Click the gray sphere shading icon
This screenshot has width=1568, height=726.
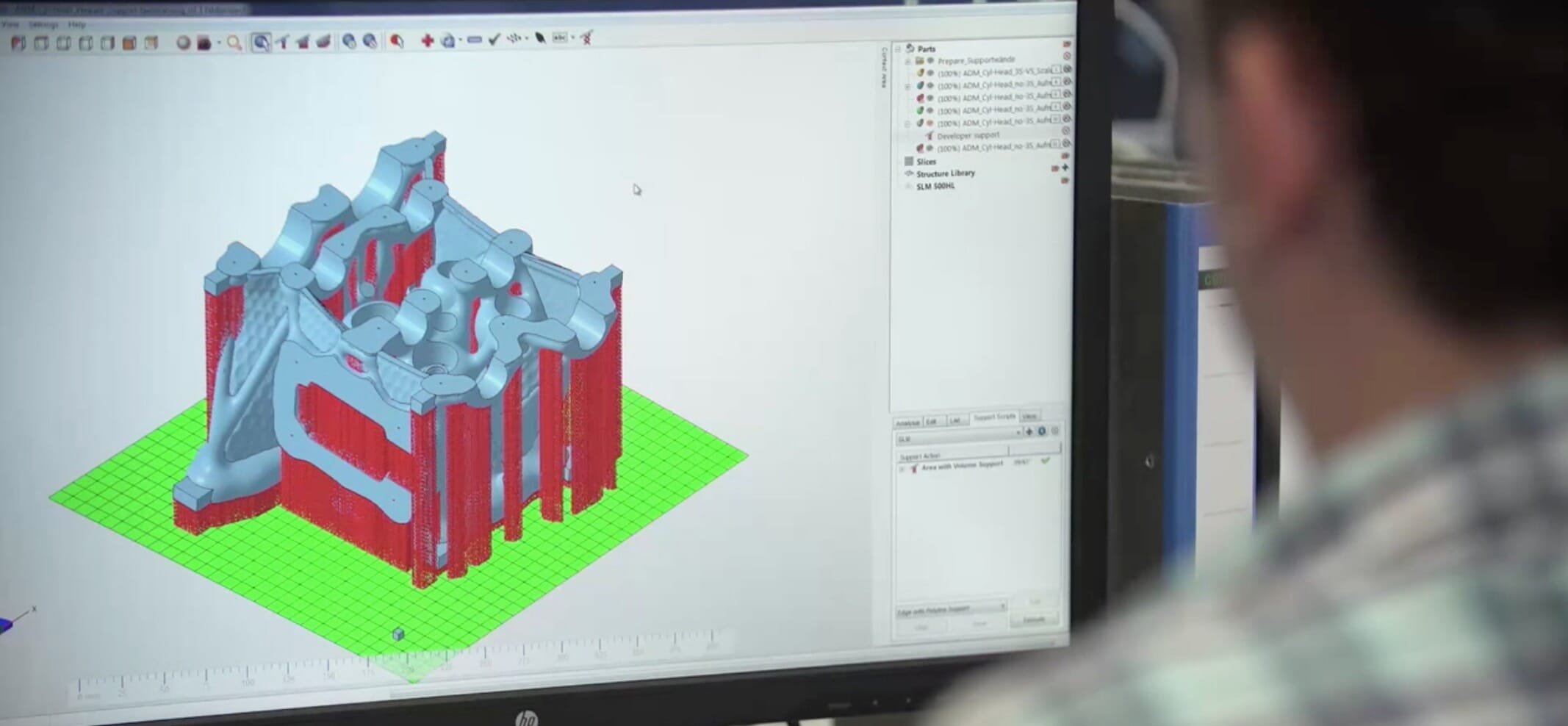[x=183, y=43]
